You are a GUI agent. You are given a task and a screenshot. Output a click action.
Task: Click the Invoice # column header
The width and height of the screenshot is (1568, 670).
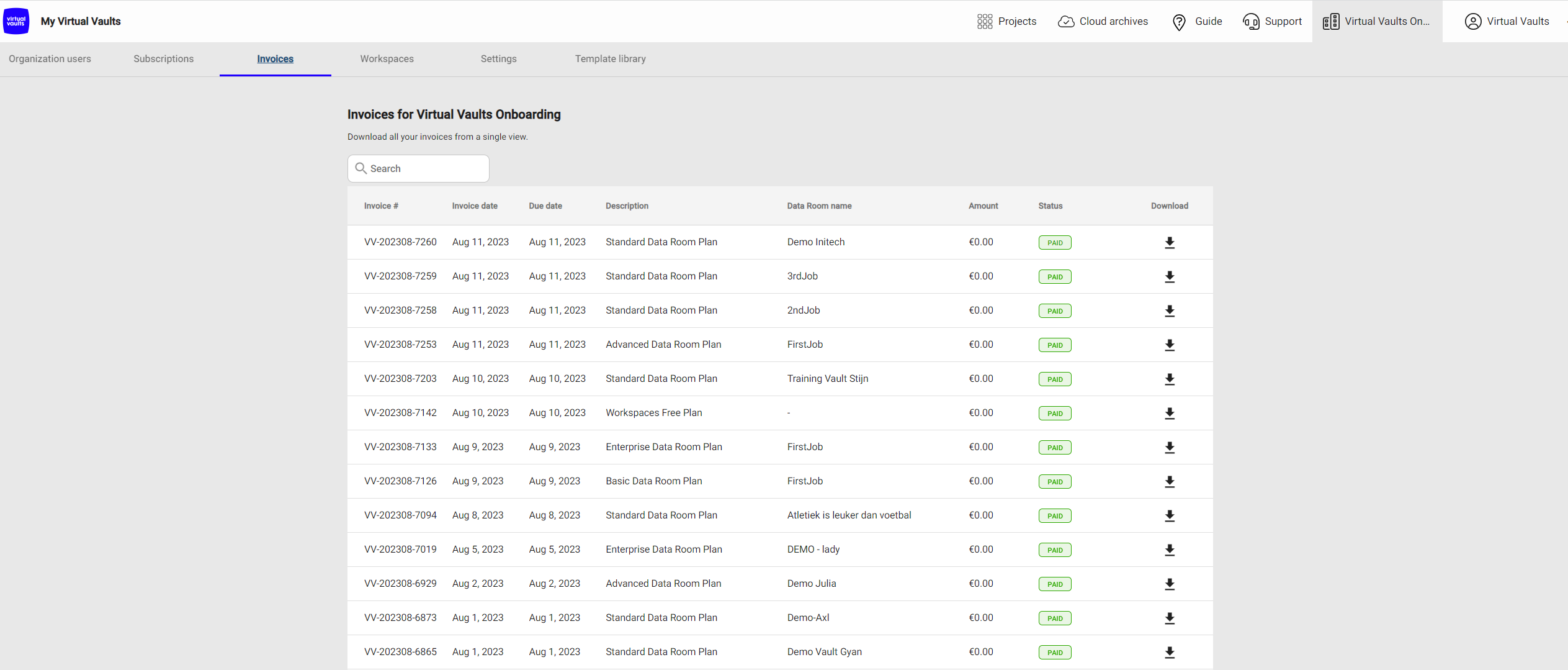pyautogui.click(x=381, y=206)
